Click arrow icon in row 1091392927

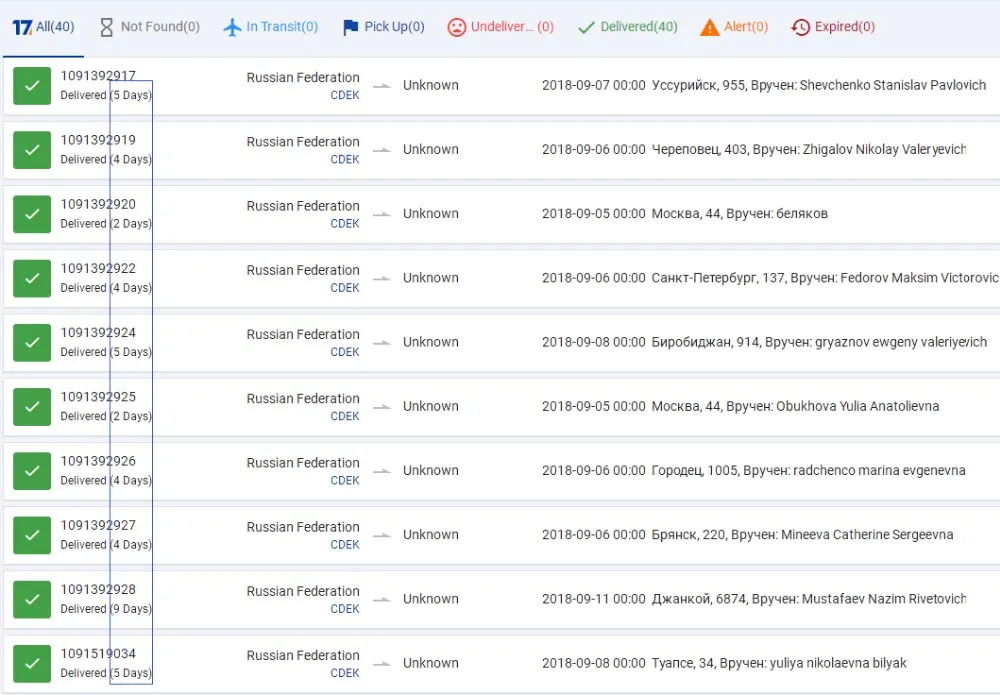click(x=382, y=535)
